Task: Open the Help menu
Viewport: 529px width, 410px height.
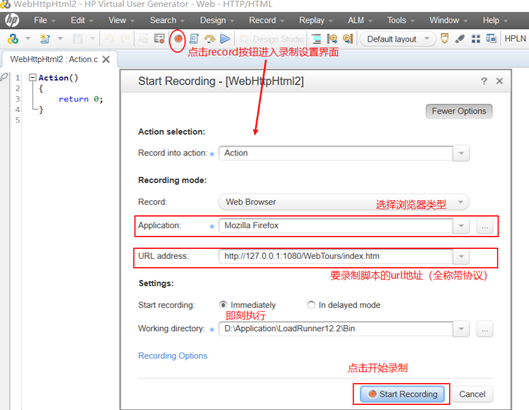Action: click(495, 21)
